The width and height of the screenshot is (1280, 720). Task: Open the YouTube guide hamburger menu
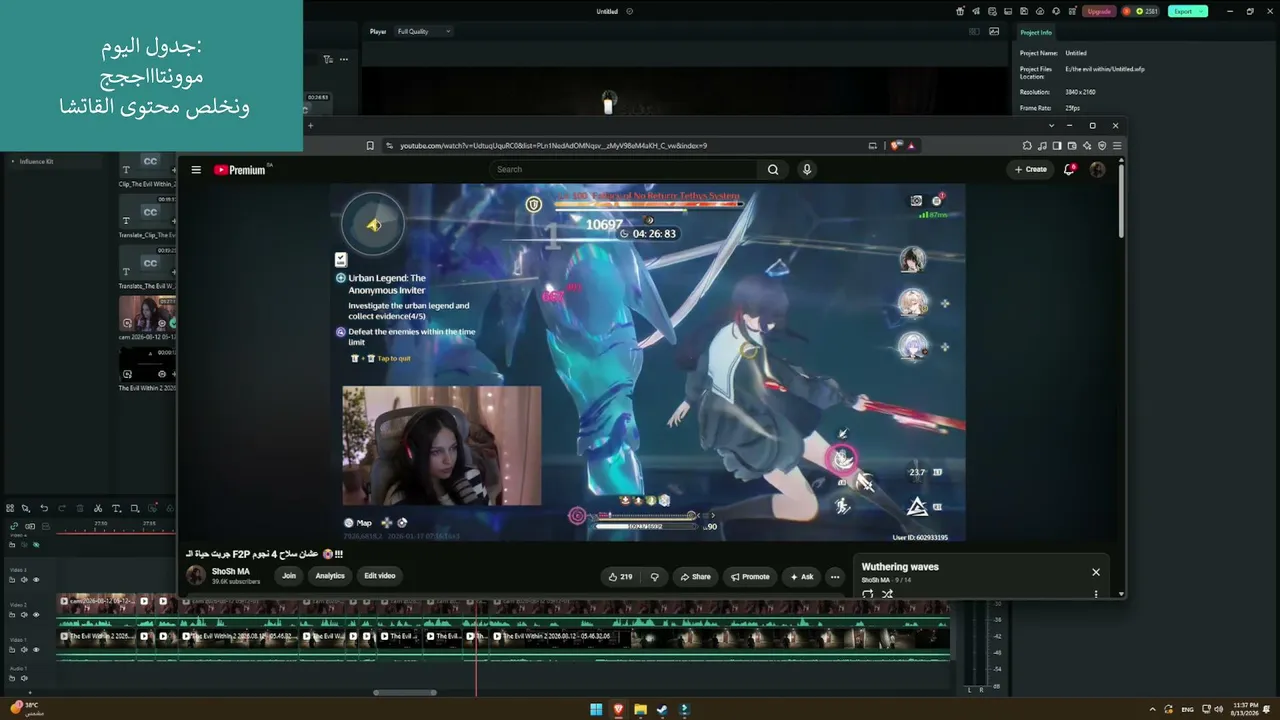point(196,170)
